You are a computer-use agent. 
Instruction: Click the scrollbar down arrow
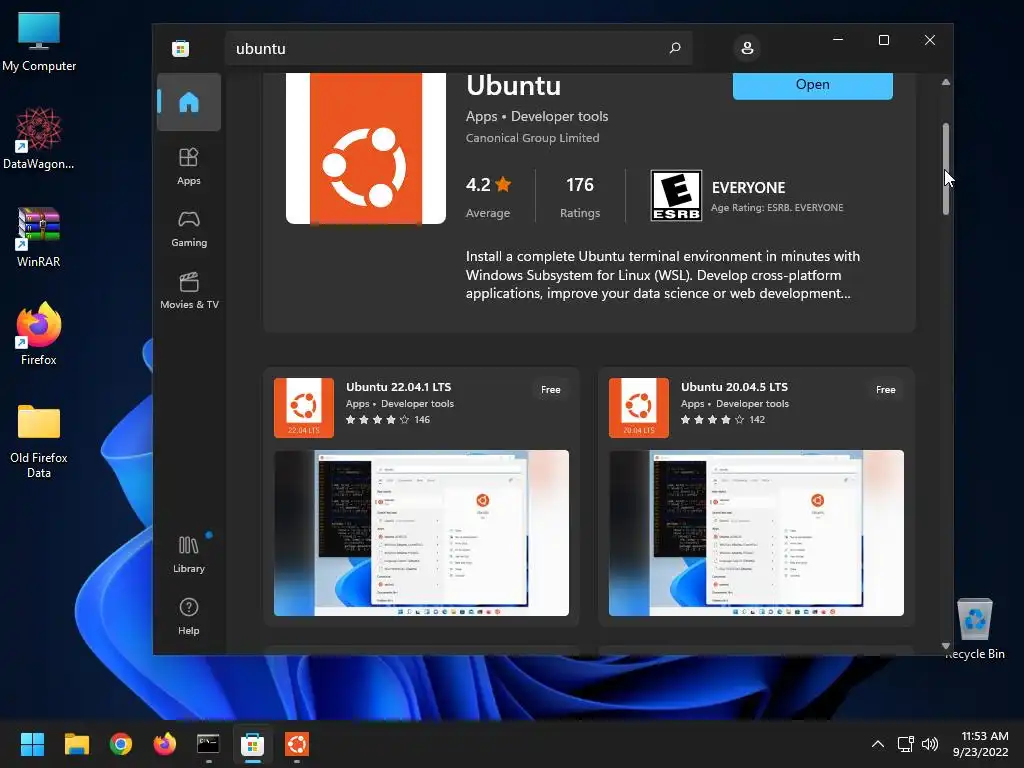pos(946,646)
